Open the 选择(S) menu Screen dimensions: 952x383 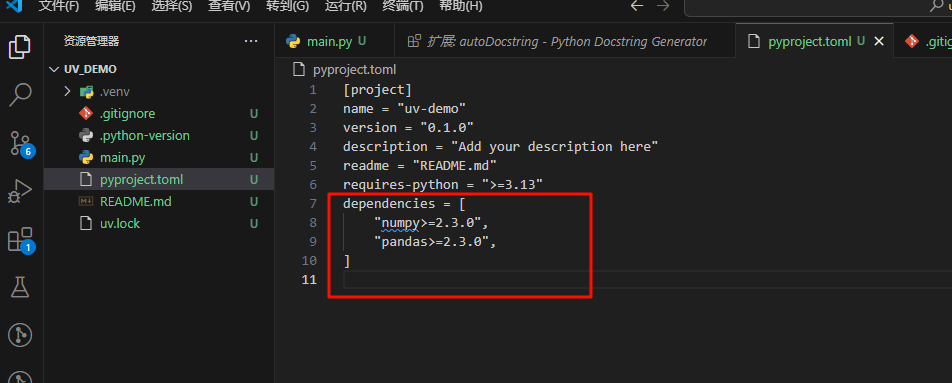click(172, 6)
